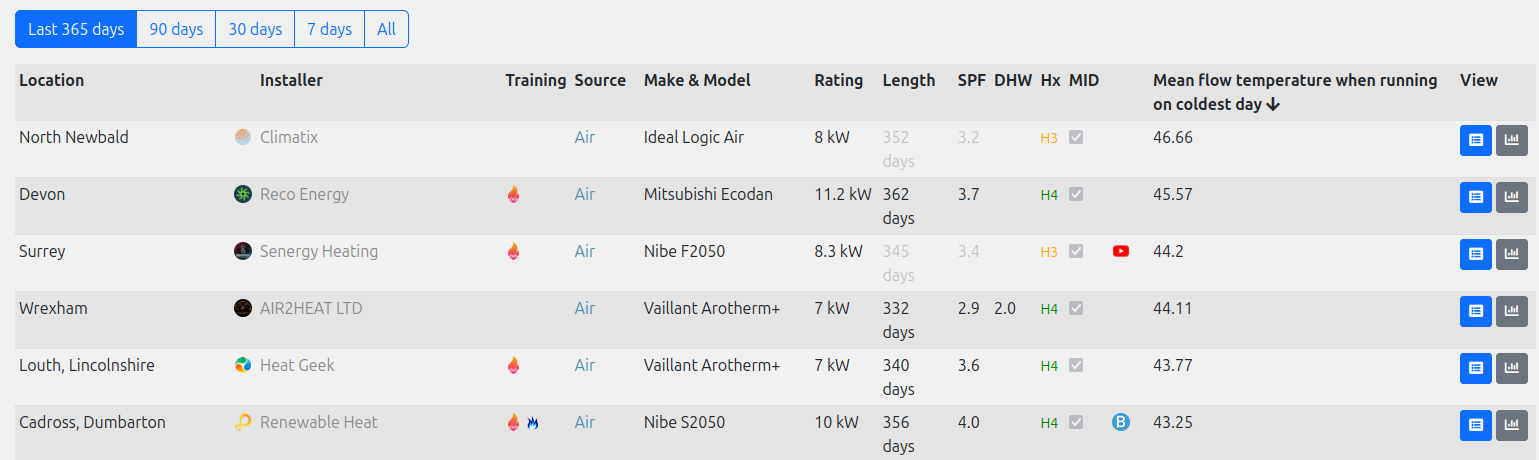
Task: Open list view for Louth, Lincolnshire row
Action: (x=1476, y=369)
